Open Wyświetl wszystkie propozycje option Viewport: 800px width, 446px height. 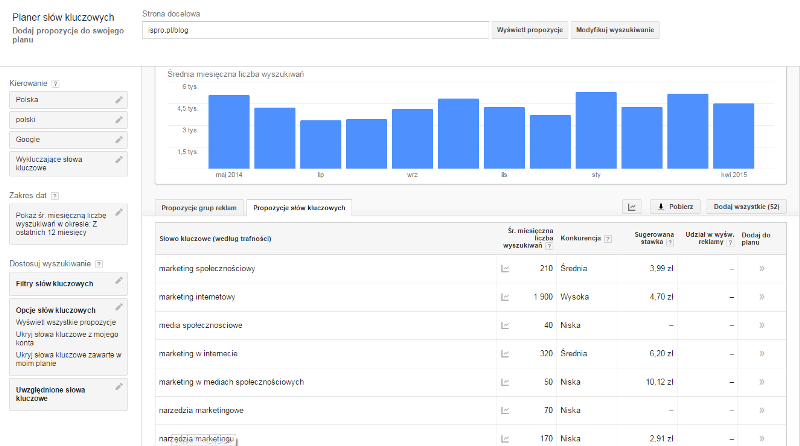click(x=66, y=323)
